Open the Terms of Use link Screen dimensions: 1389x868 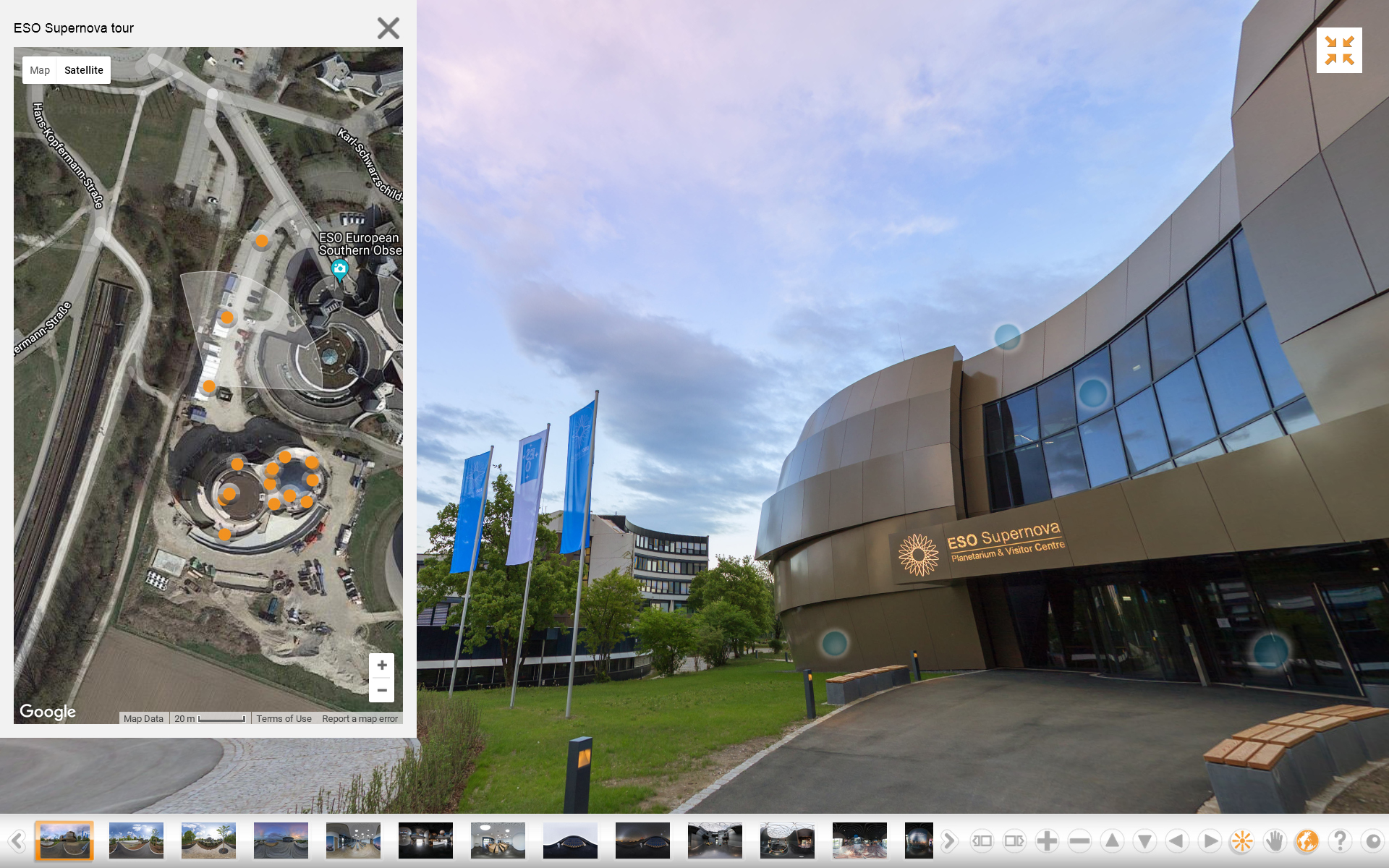pyautogui.click(x=284, y=718)
